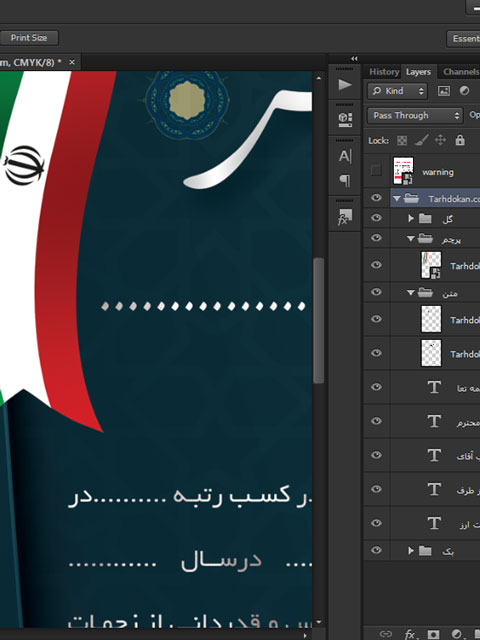Click T icon of the آقای text layer

434,455
